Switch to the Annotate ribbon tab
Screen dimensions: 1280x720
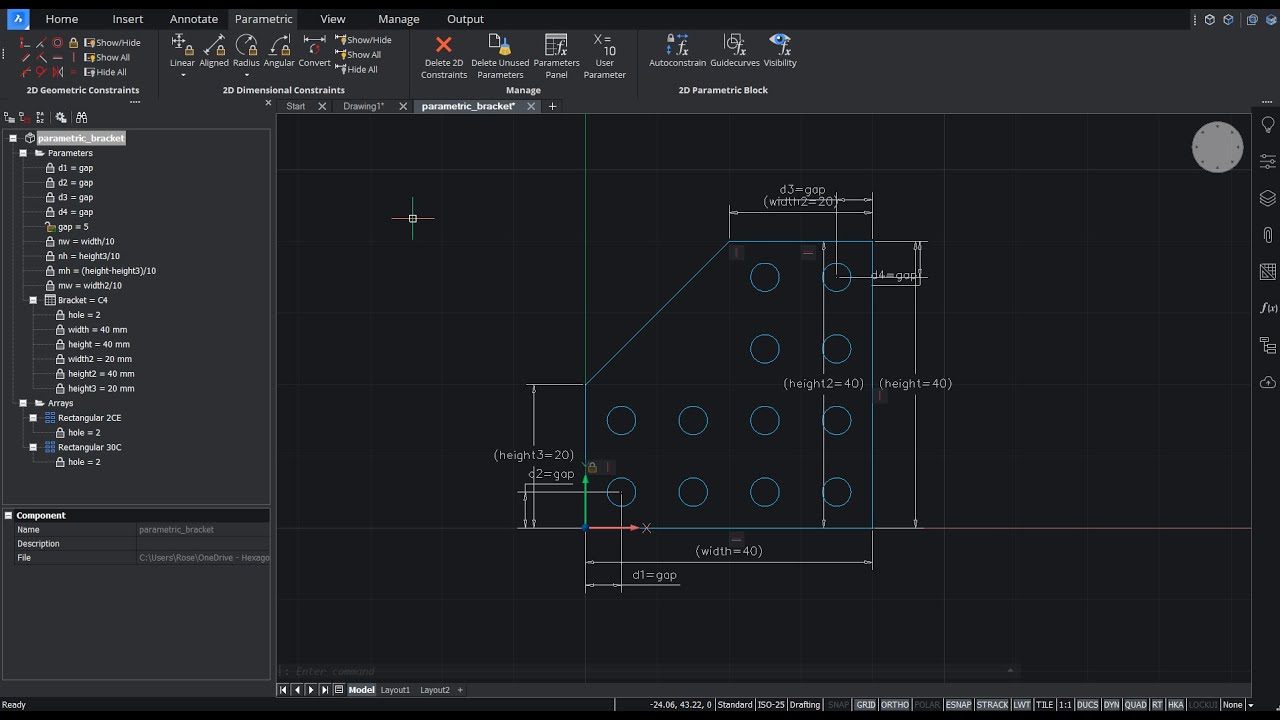(x=194, y=19)
